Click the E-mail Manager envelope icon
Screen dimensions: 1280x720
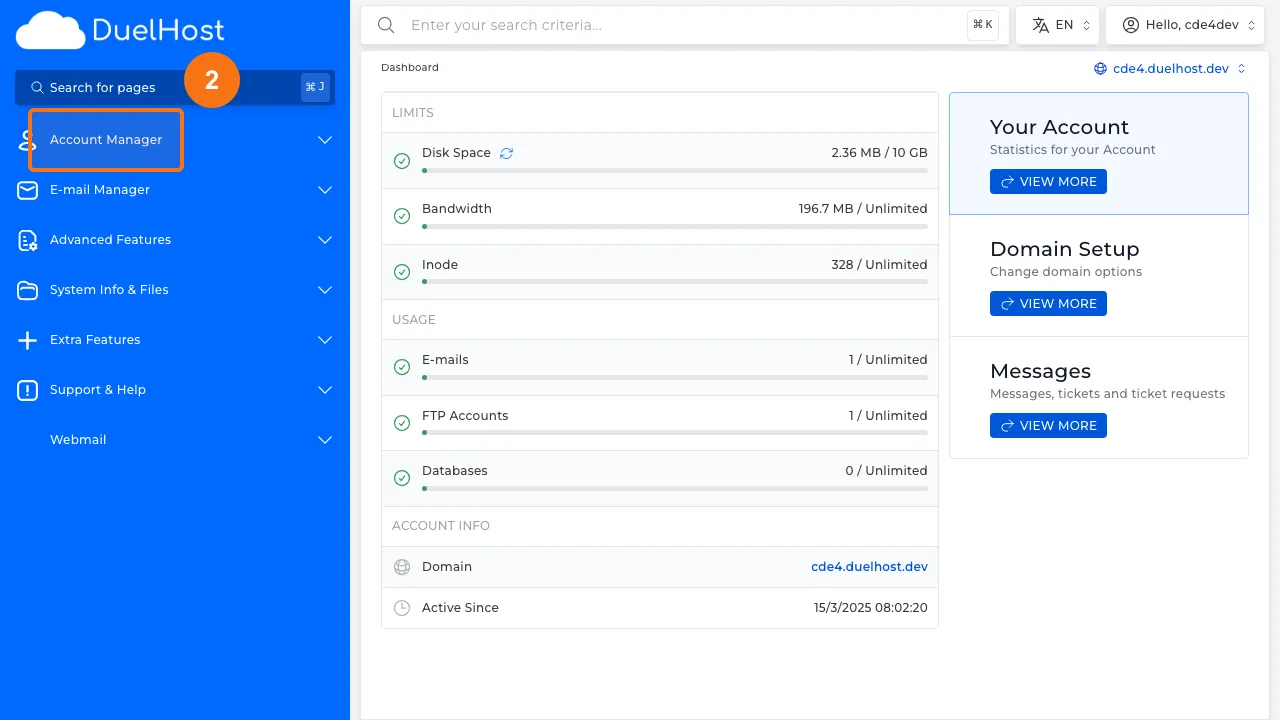(27, 190)
